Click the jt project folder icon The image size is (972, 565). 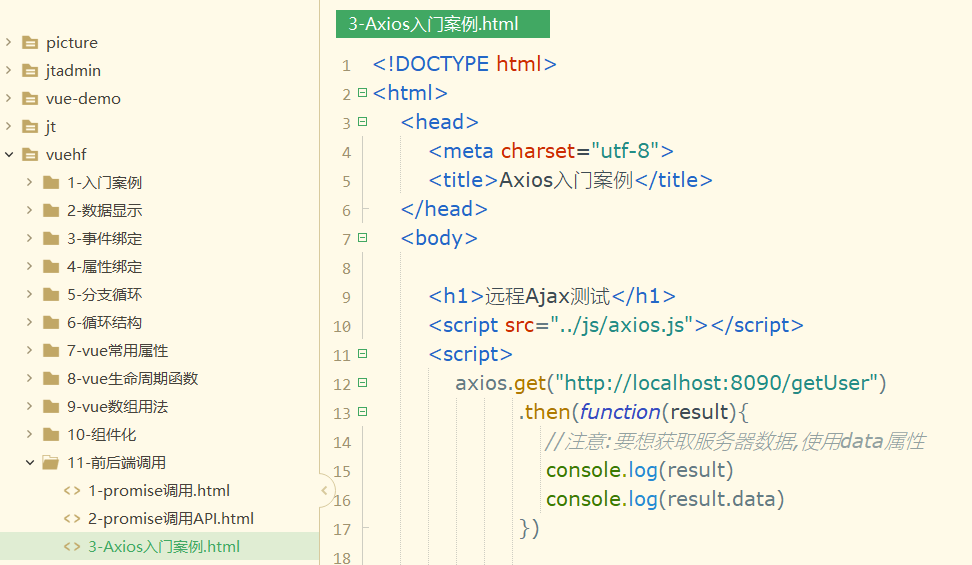tap(30, 127)
